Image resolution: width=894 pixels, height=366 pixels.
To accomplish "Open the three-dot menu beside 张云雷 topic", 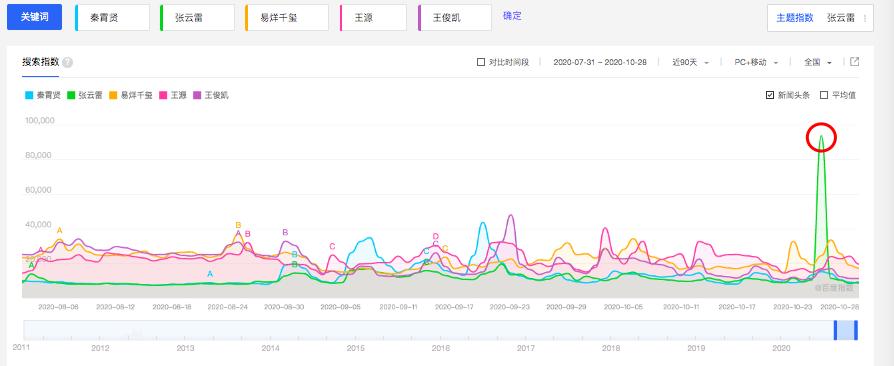I will point(864,18).
